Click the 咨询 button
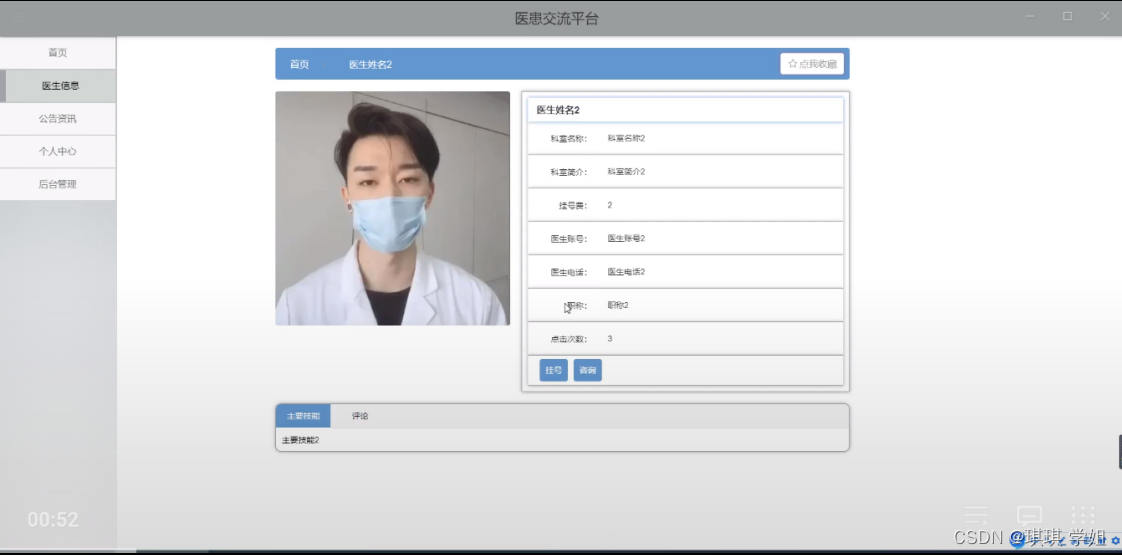The height and width of the screenshot is (556, 1122). point(587,370)
